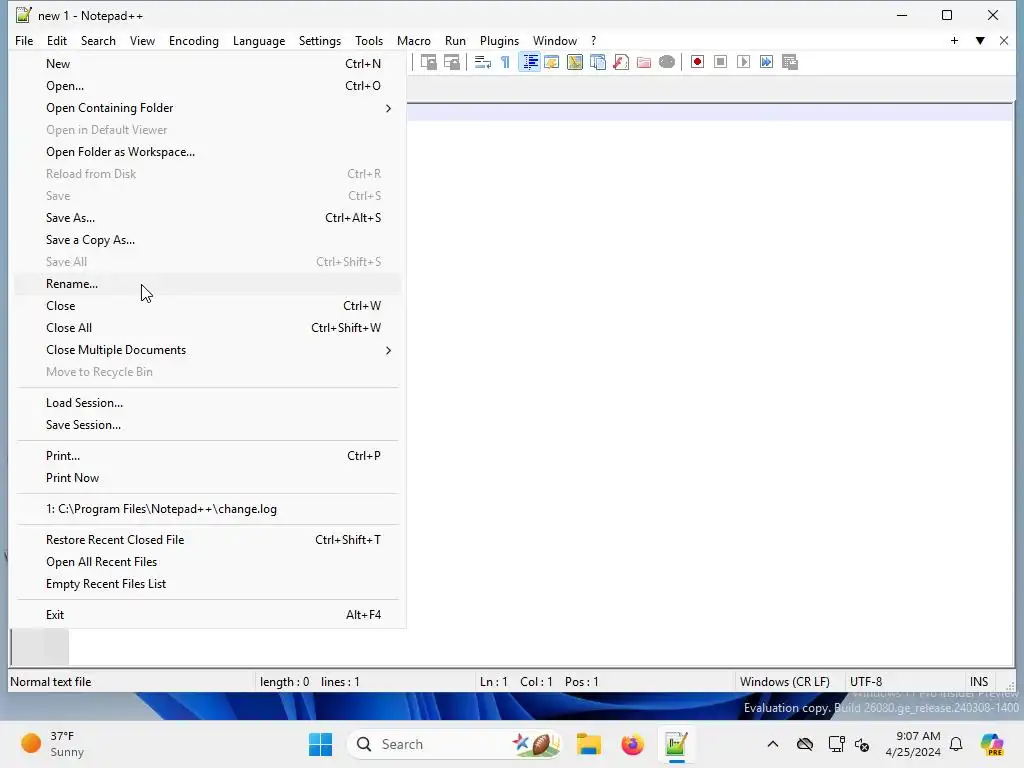Screen dimensions: 1024x768
Task: Click Save Session... menu entry
Action: tap(208, 425)
